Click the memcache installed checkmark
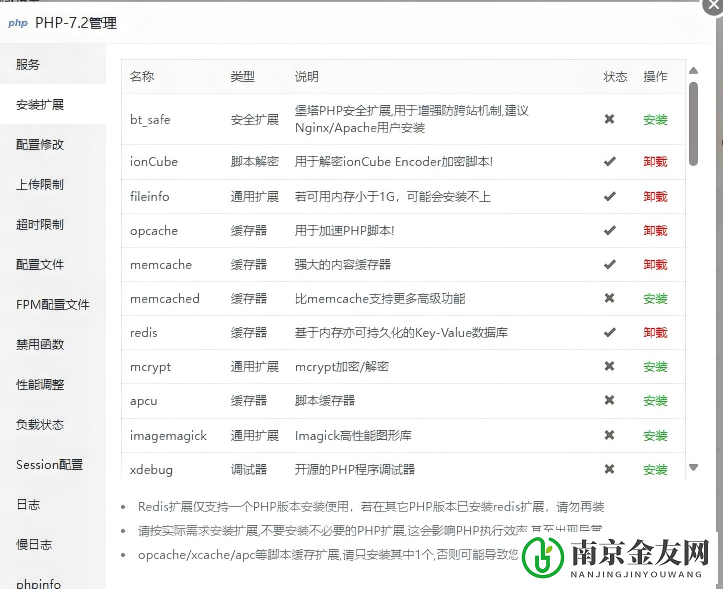723x589 pixels. tap(610, 264)
